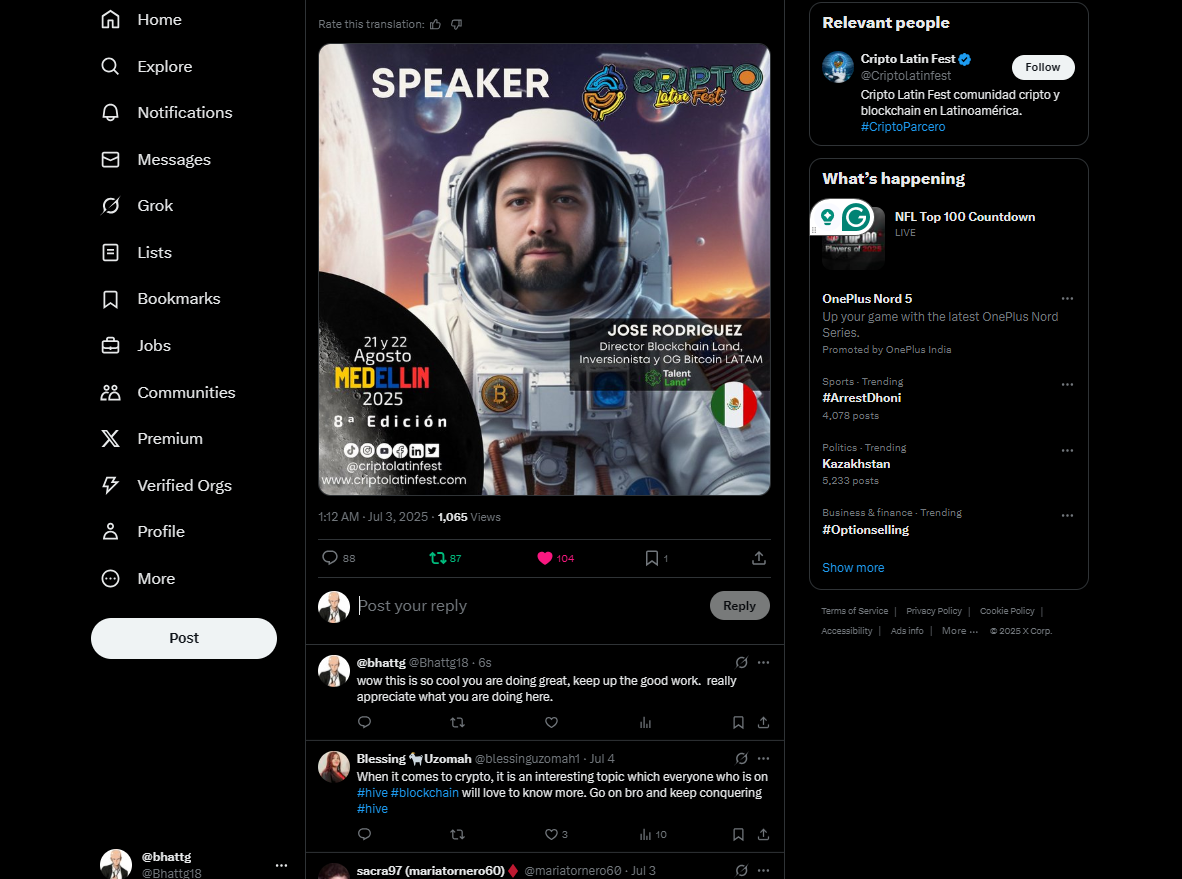Open Cripto Latin Fest profile avatar
Image resolution: width=1182 pixels, height=879 pixels.
[838, 67]
